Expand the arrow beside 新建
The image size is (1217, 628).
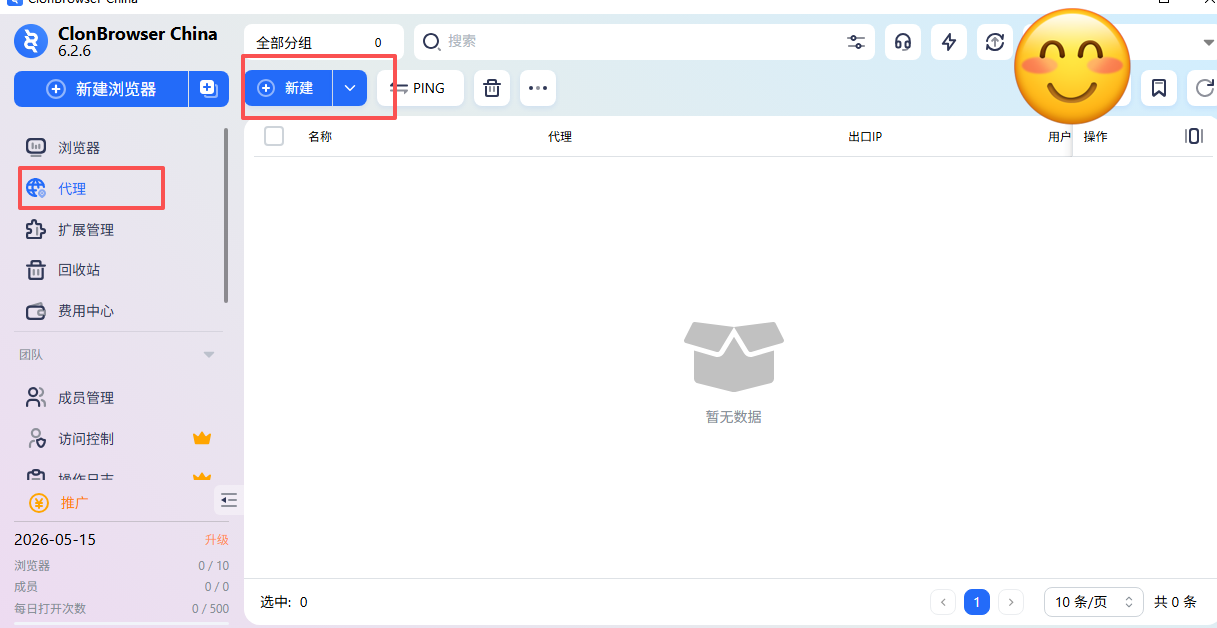350,88
